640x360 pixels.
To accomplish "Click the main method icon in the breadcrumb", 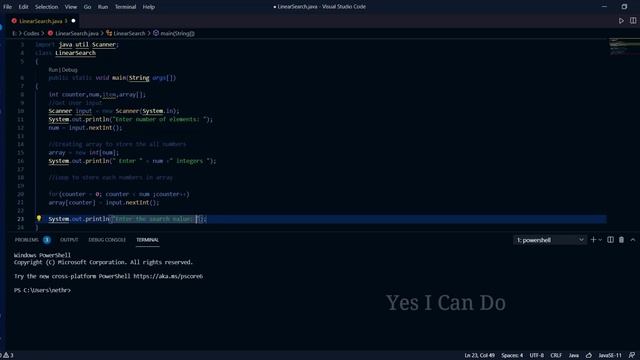I will (156, 33).
